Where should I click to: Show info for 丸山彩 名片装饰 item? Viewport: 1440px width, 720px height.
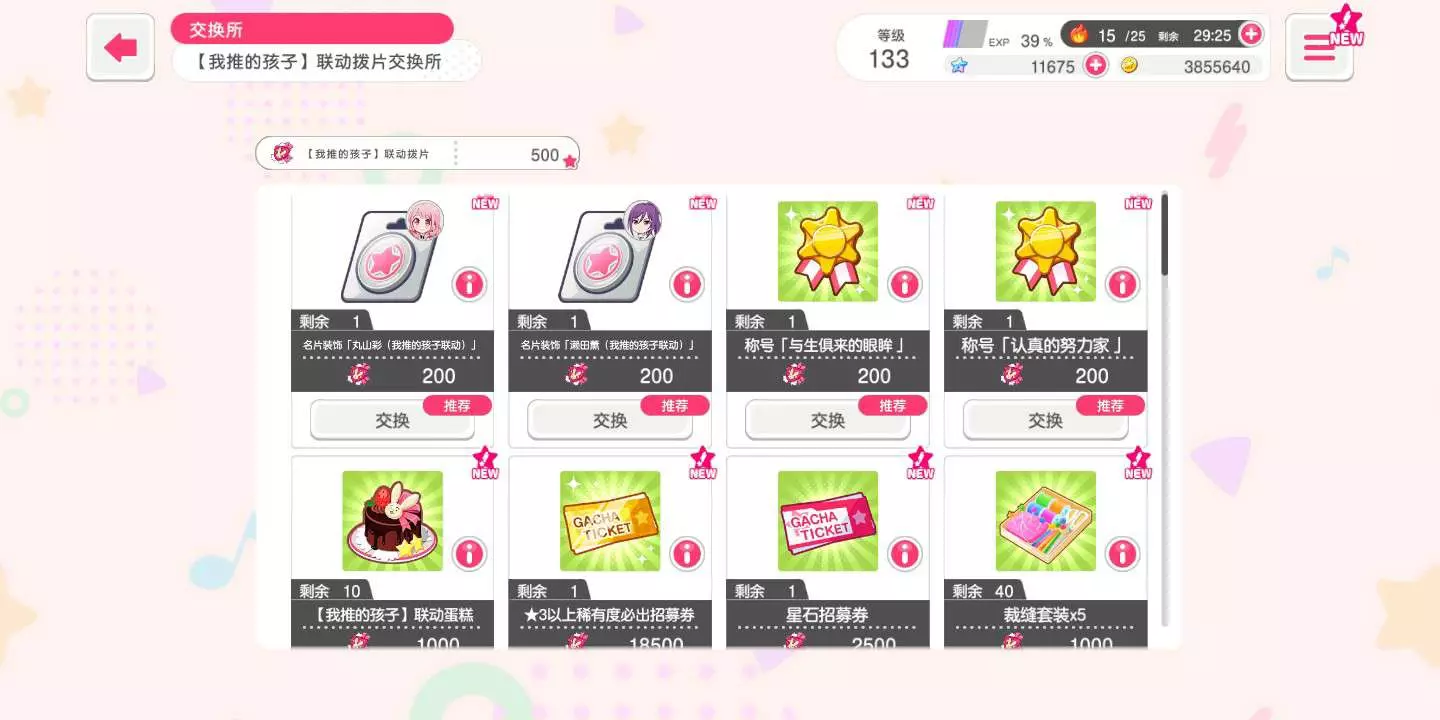pyautogui.click(x=469, y=284)
